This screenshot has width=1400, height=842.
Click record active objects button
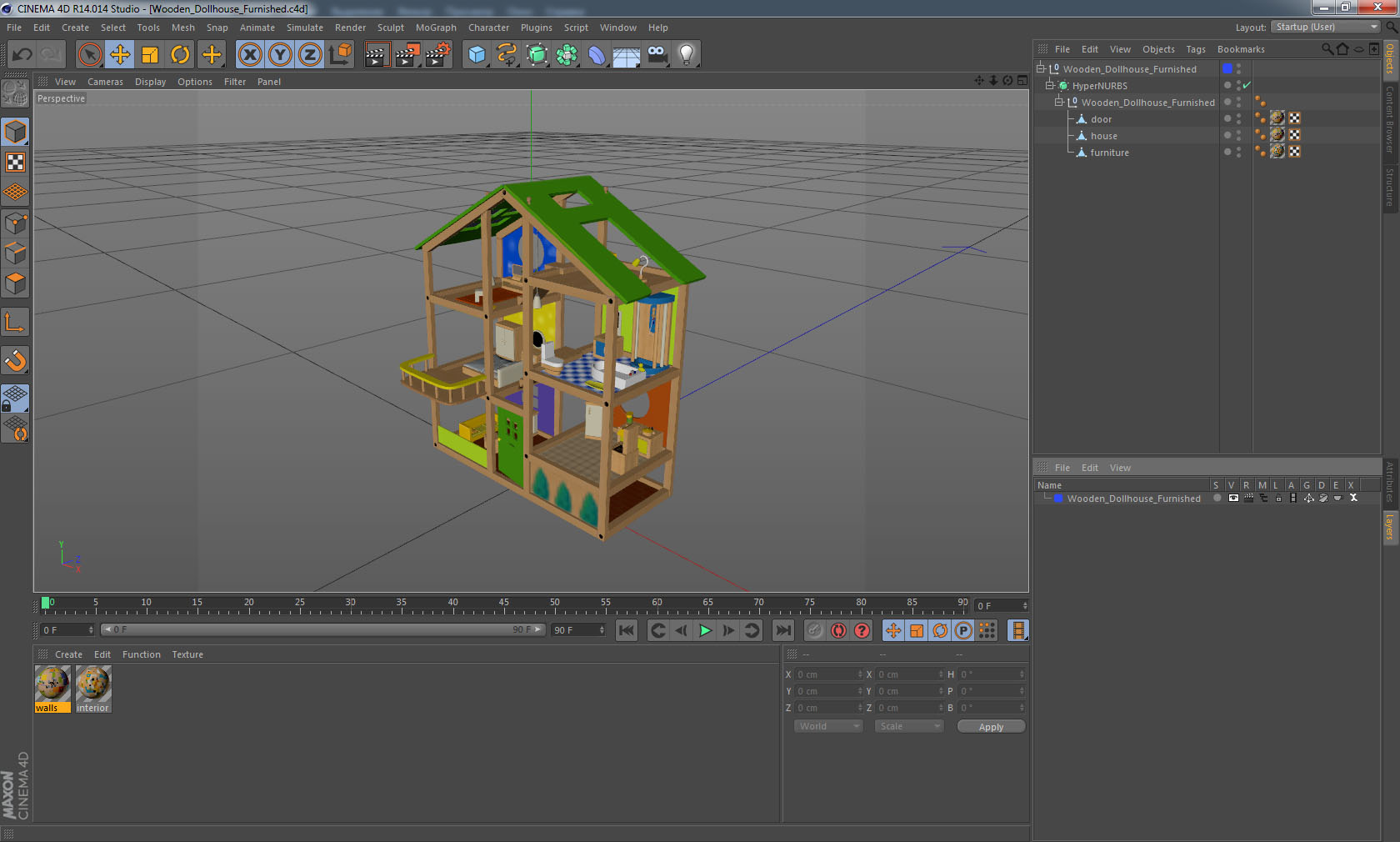click(x=815, y=630)
